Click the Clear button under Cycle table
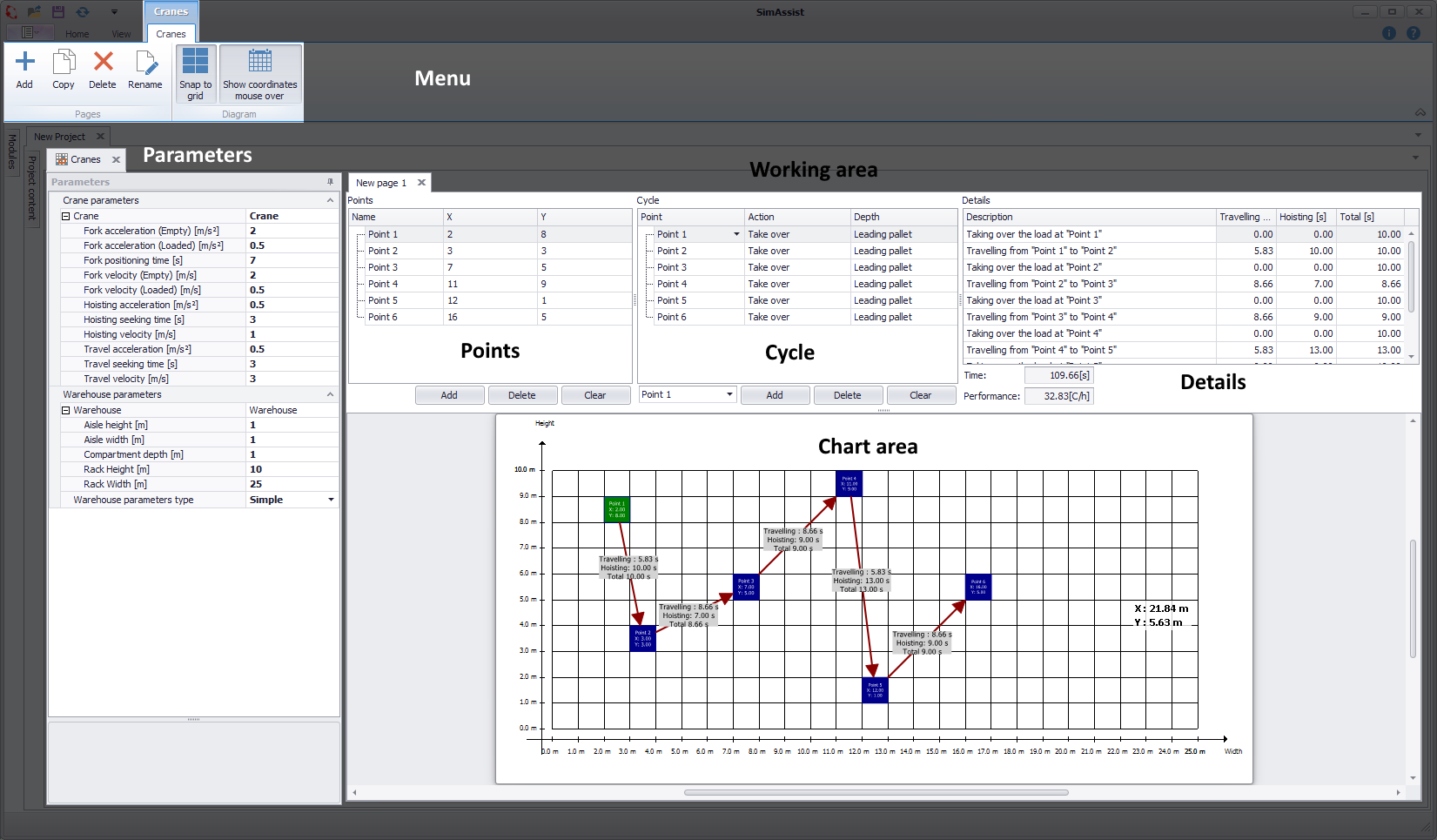This screenshot has height=840, width=1437. (x=920, y=395)
